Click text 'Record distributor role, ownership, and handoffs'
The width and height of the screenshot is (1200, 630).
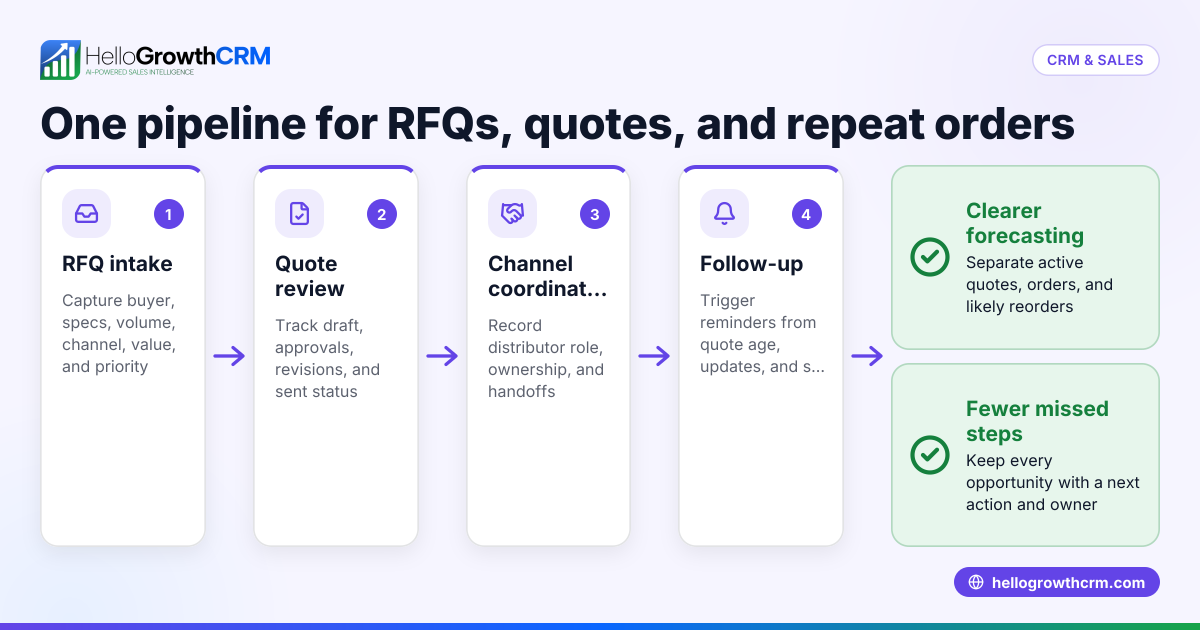click(x=546, y=358)
